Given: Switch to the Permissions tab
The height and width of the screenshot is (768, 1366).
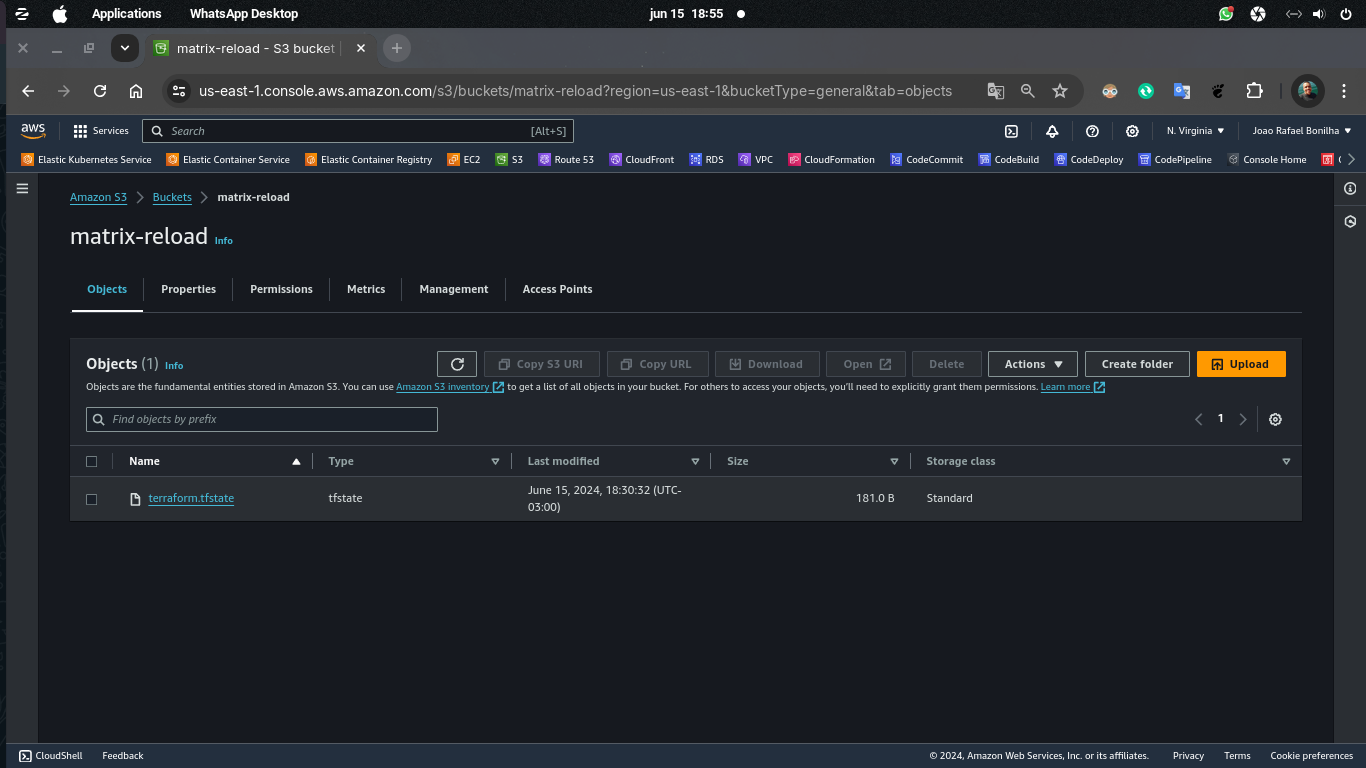Looking at the screenshot, I should click(x=281, y=289).
